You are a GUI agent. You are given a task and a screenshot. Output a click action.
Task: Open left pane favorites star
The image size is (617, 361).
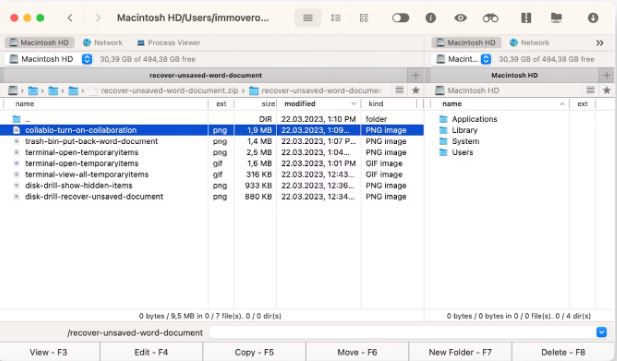(416, 90)
